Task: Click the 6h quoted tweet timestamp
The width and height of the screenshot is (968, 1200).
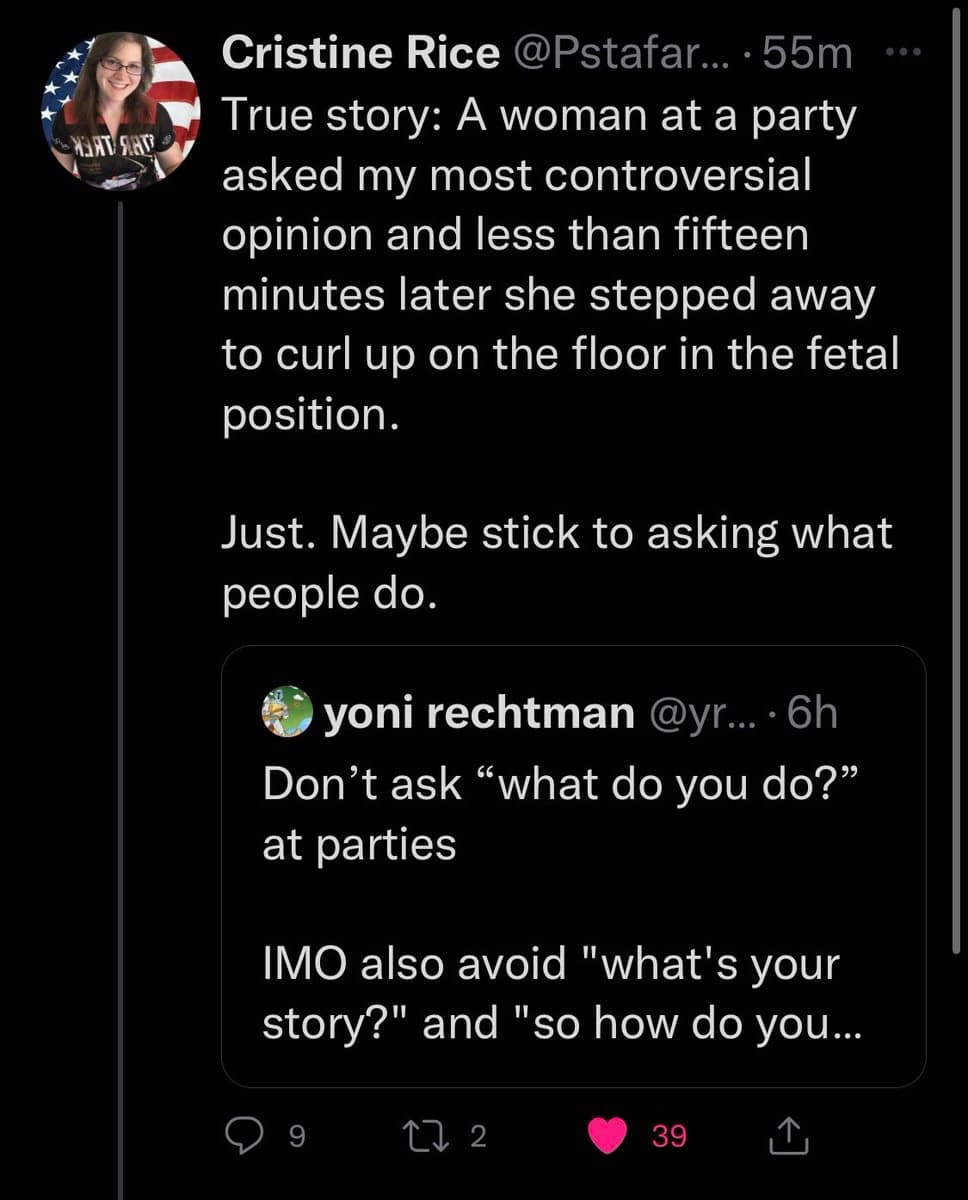Action: pos(812,712)
